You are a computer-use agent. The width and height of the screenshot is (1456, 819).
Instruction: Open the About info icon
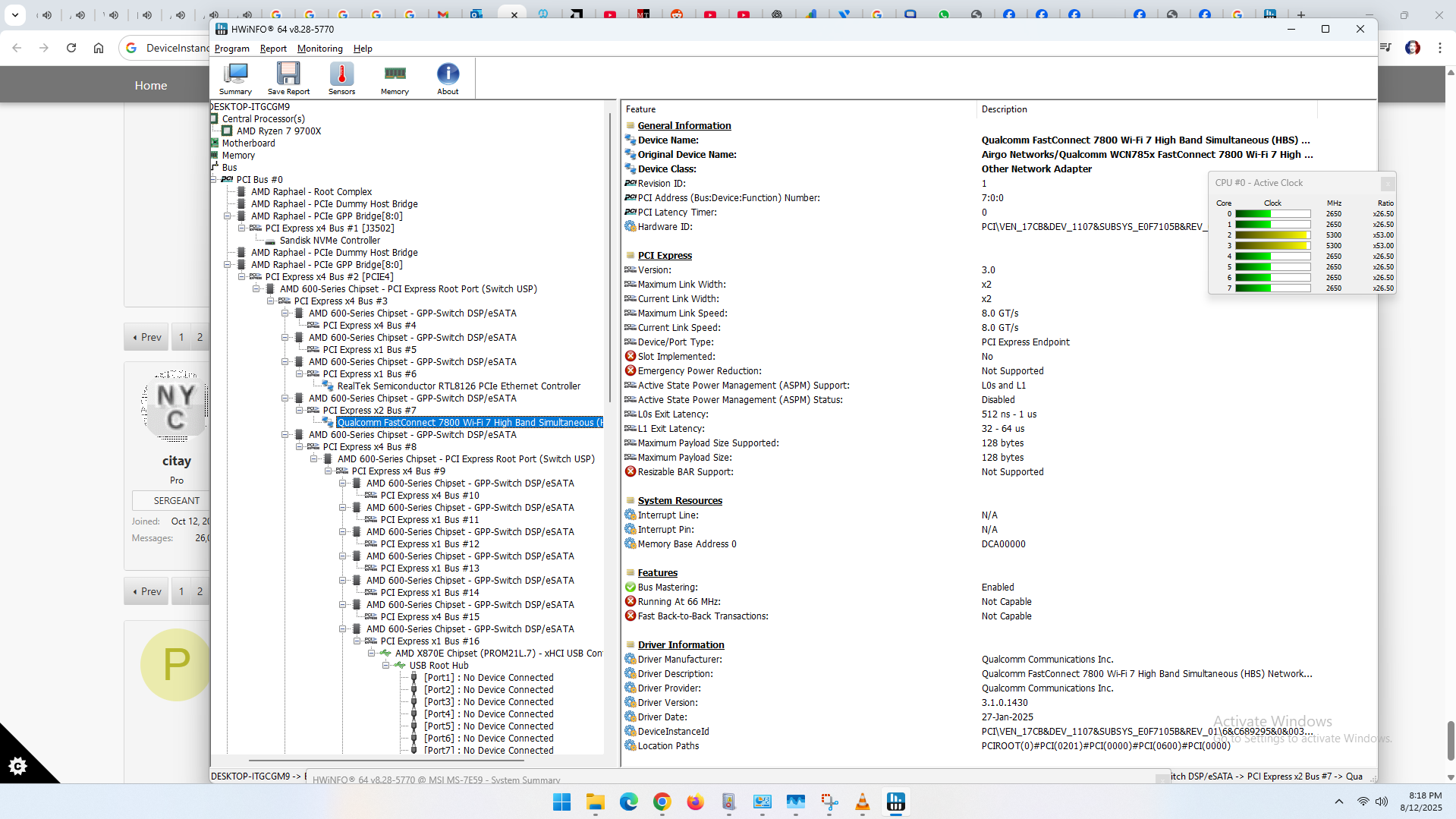pyautogui.click(x=448, y=78)
